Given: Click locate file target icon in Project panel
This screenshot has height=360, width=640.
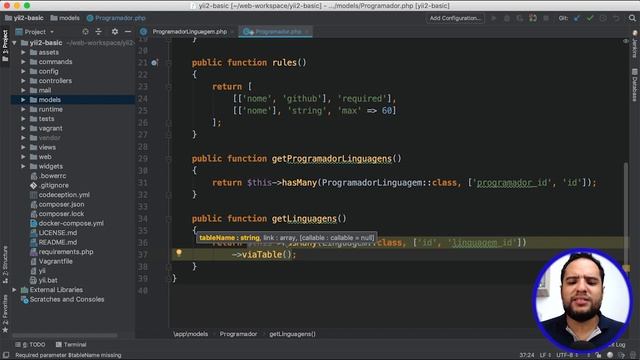Looking at the screenshot, I should pyautogui.click(x=85, y=31).
